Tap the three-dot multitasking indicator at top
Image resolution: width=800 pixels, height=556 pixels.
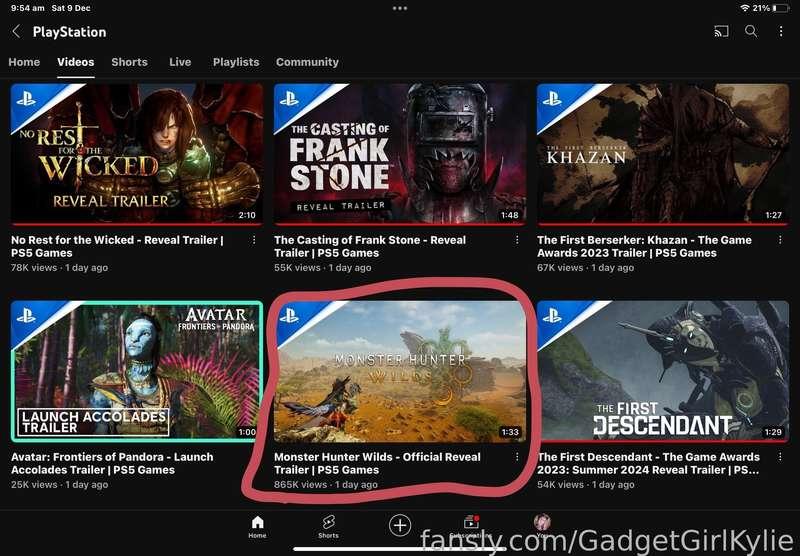[x=400, y=8]
